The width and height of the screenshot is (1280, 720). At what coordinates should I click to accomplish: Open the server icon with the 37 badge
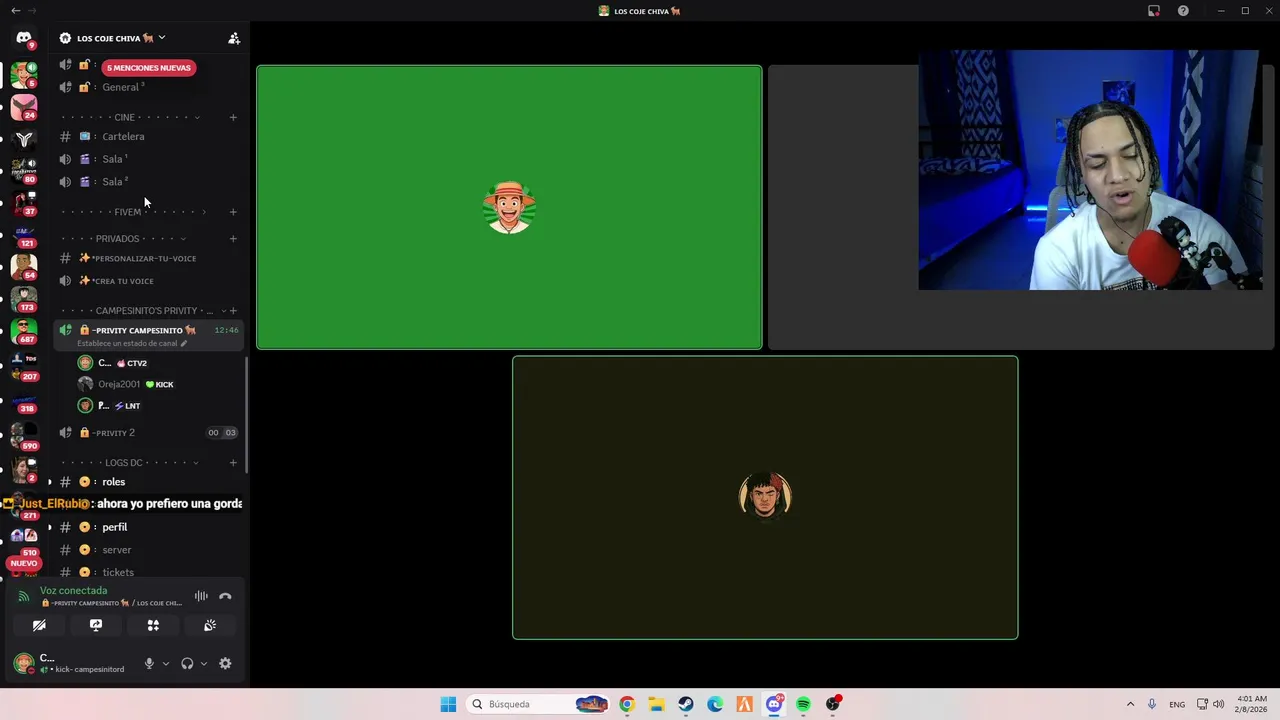24,202
